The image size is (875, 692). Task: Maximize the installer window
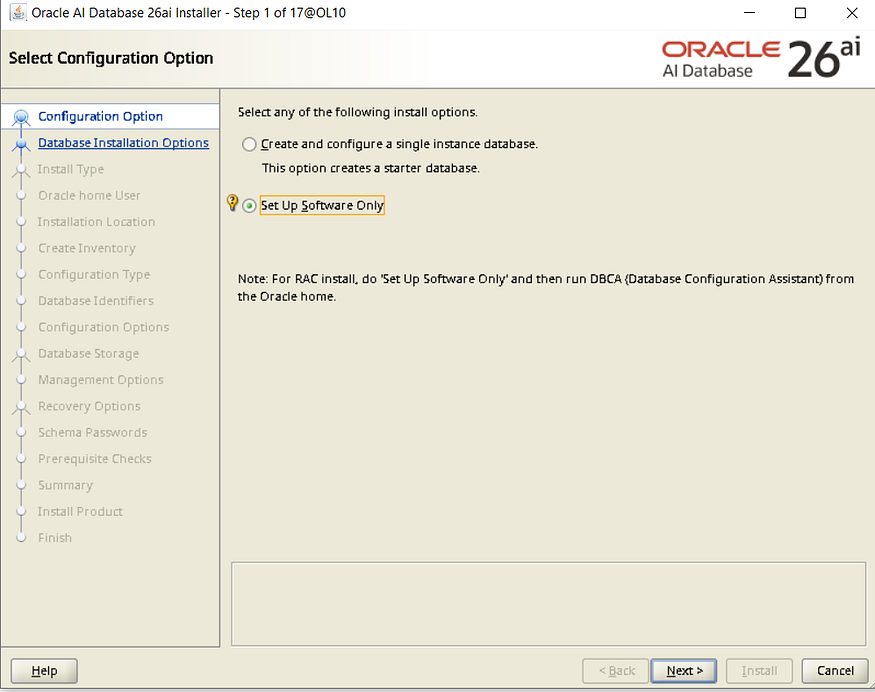800,12
